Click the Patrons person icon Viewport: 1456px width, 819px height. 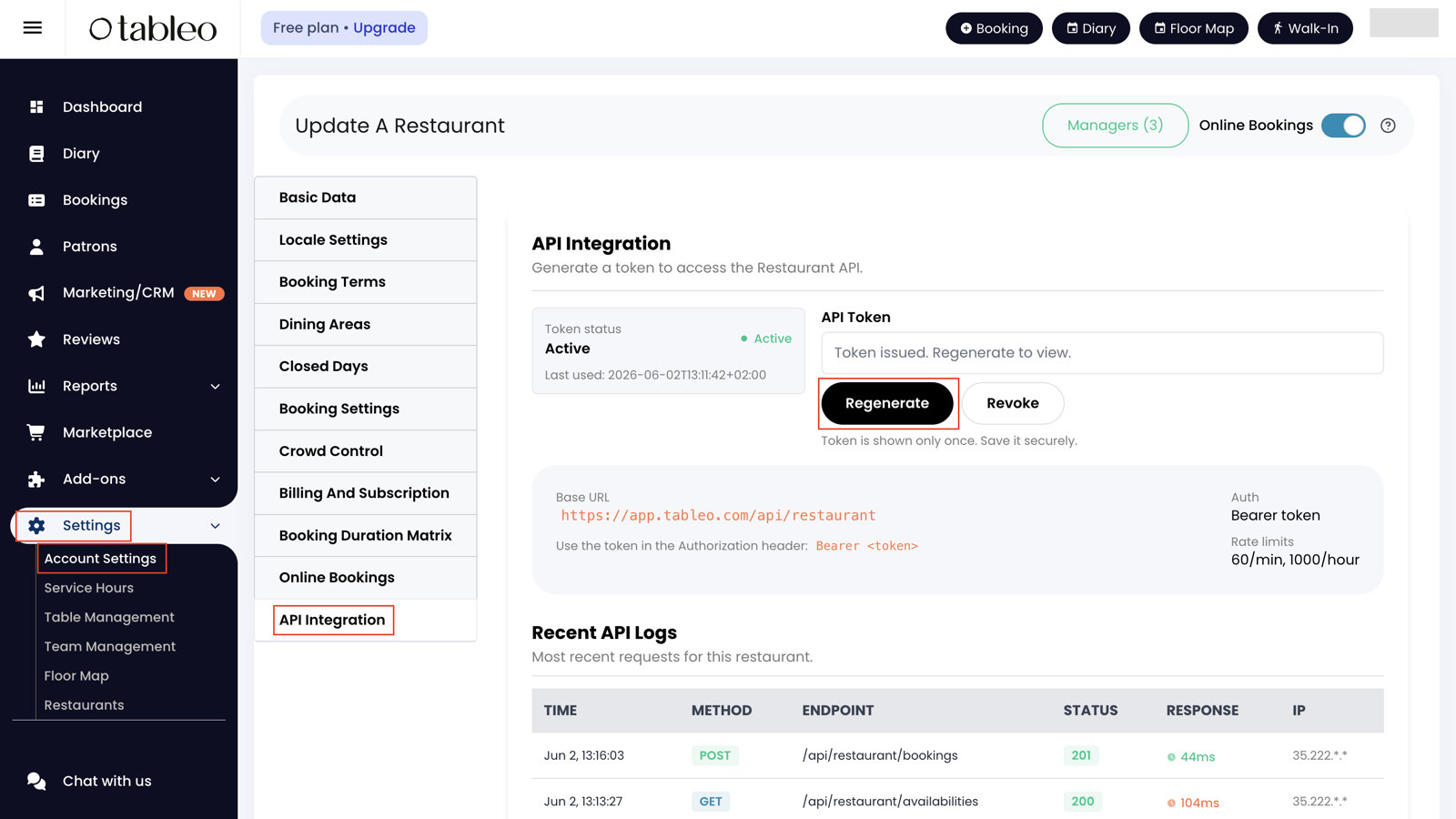click(36, 247)
